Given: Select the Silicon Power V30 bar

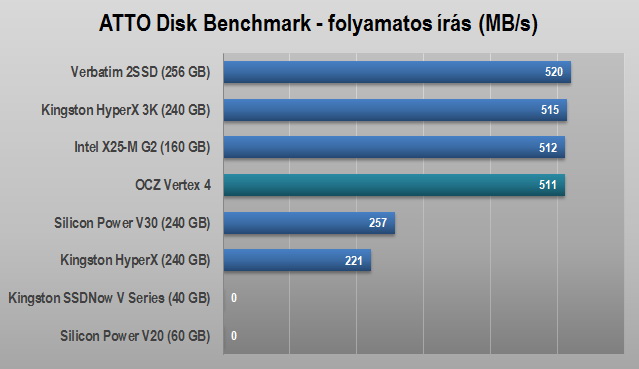Looking at the screenshot, I should click(x=309, y=223).
